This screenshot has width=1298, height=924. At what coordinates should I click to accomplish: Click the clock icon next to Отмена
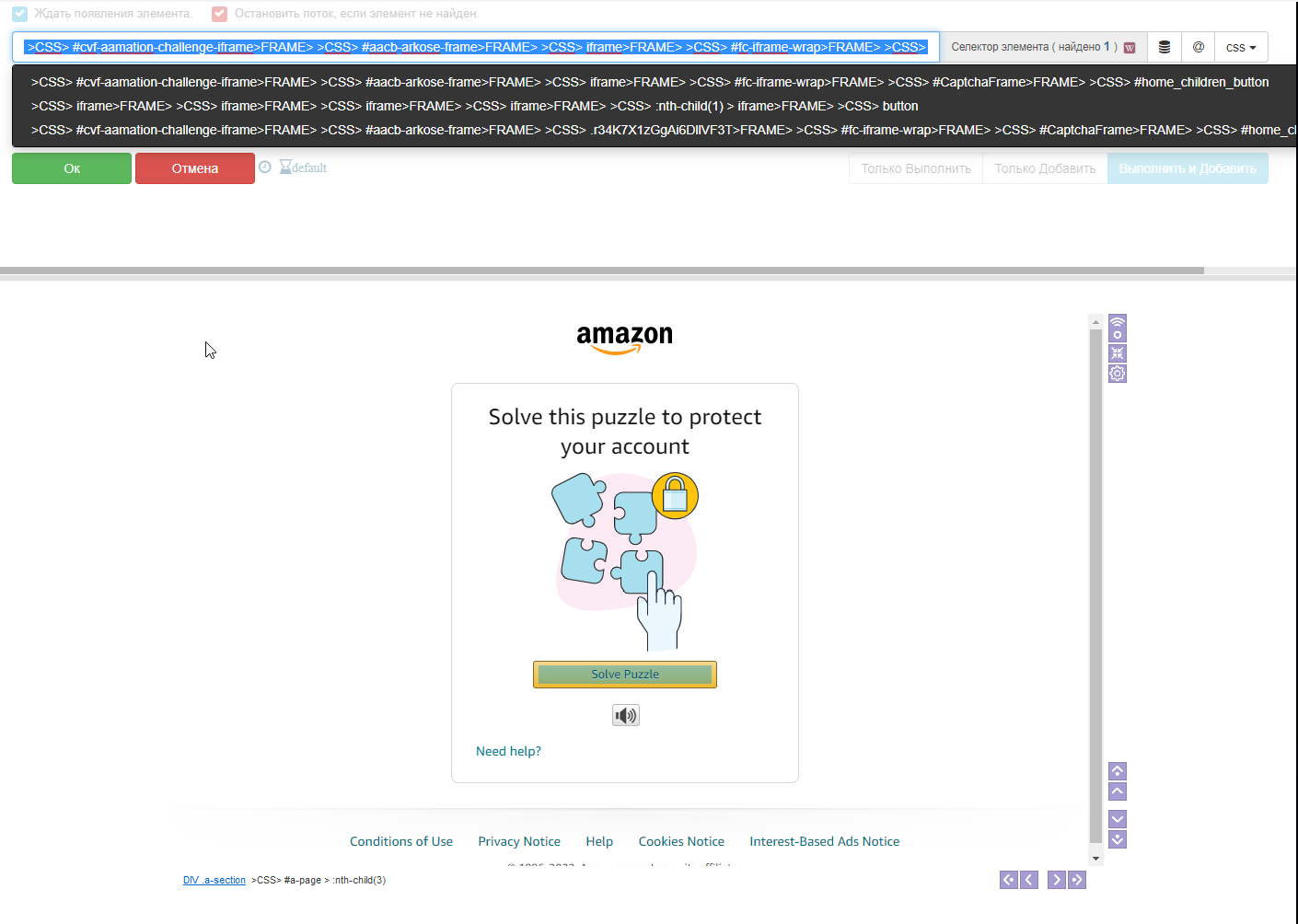click(x=265, y=167)
